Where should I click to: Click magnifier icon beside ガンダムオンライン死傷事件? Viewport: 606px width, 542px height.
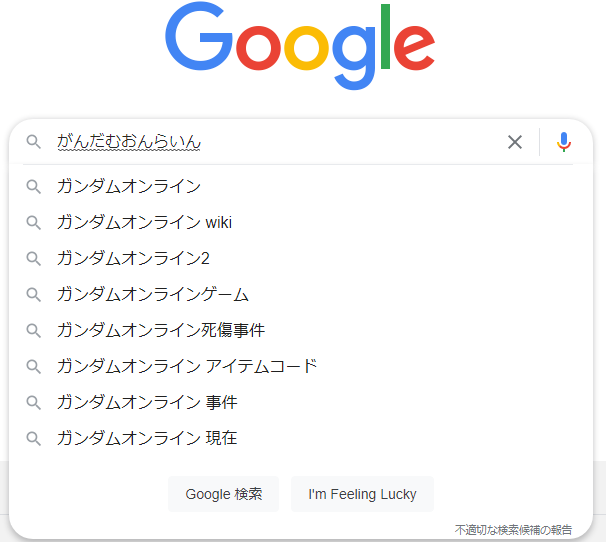[34, 330]
